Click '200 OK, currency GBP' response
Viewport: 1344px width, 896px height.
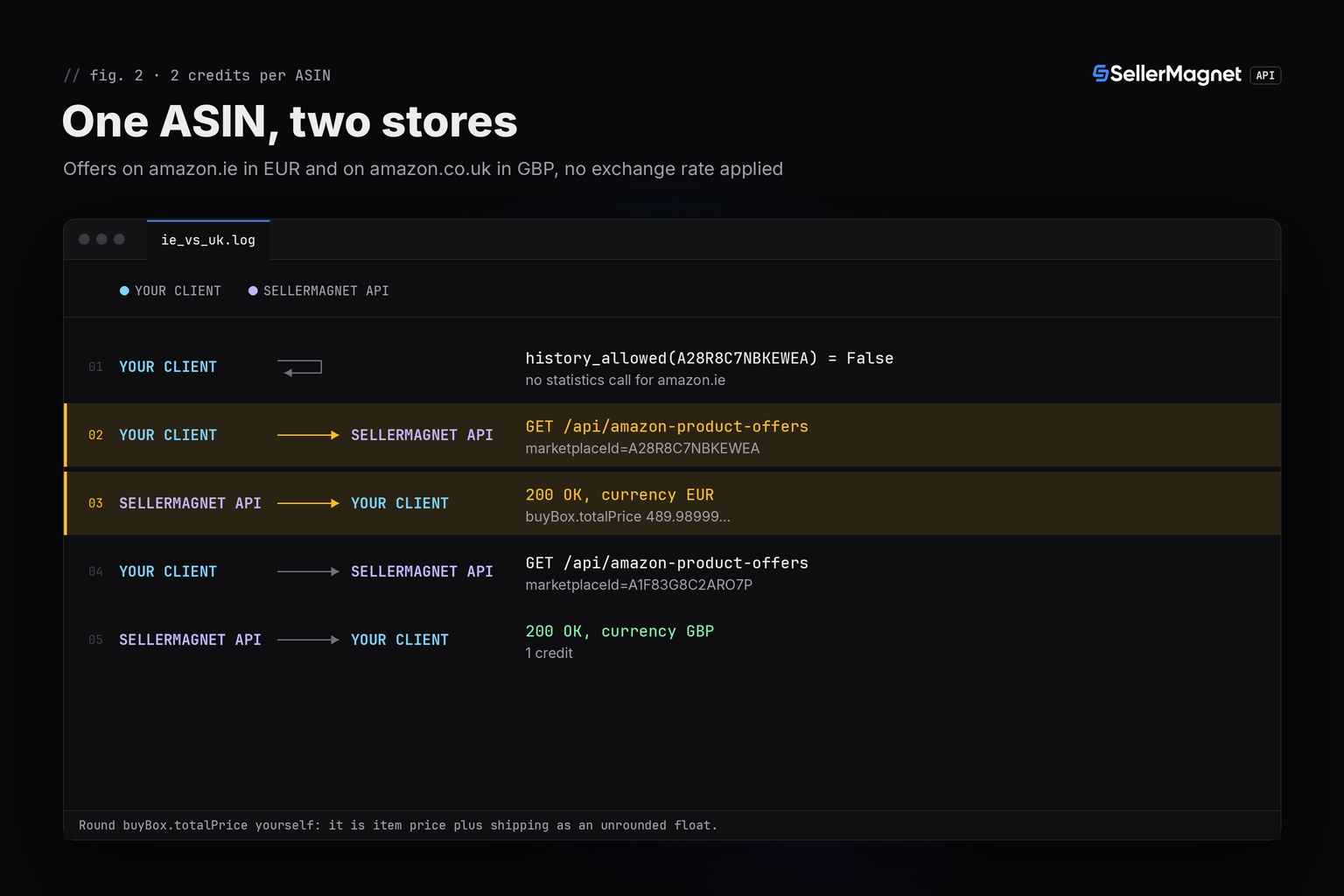619,631
